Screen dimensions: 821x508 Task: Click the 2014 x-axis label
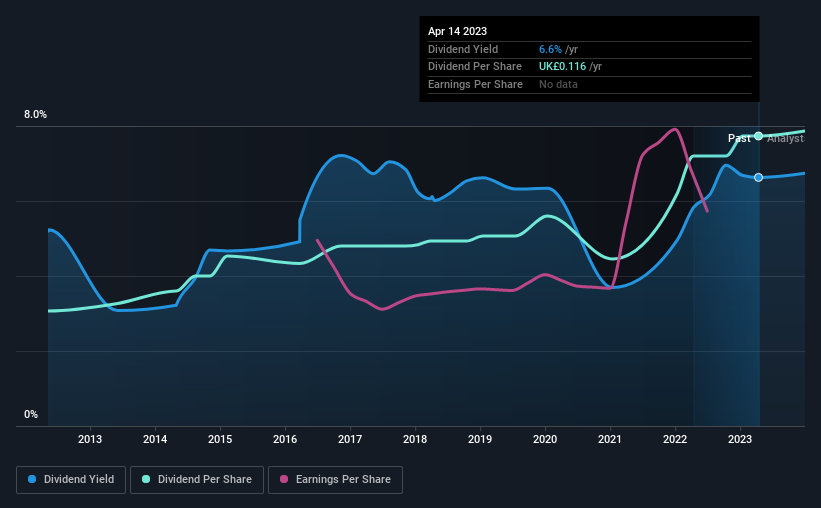click(155, 439)
